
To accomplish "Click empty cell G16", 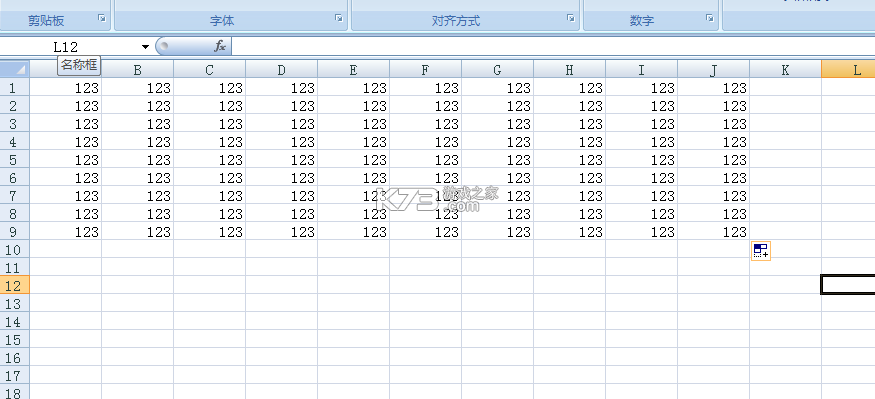I will (x=497, y=358).
